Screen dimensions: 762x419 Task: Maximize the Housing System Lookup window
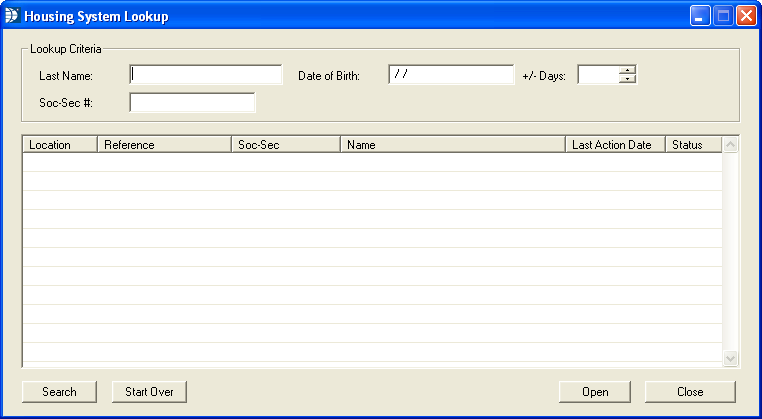723,16
